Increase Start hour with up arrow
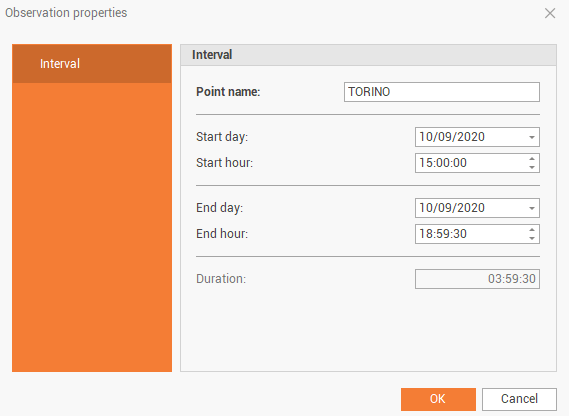This screenshot has height=416, width=569. click(532, 159)
